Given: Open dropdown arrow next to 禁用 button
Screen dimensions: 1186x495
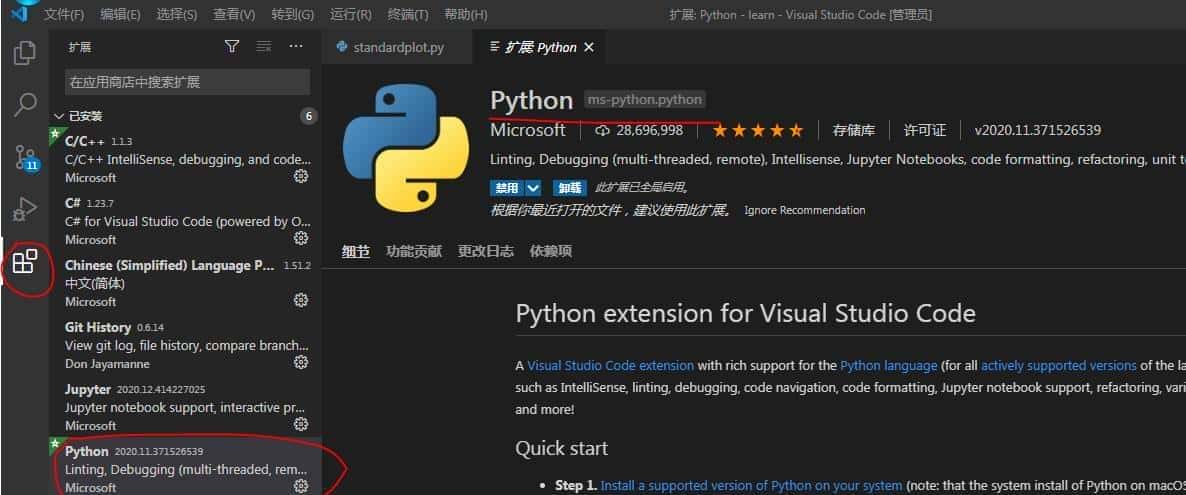Looking at the screenshot, I should (x=534, y=188).
